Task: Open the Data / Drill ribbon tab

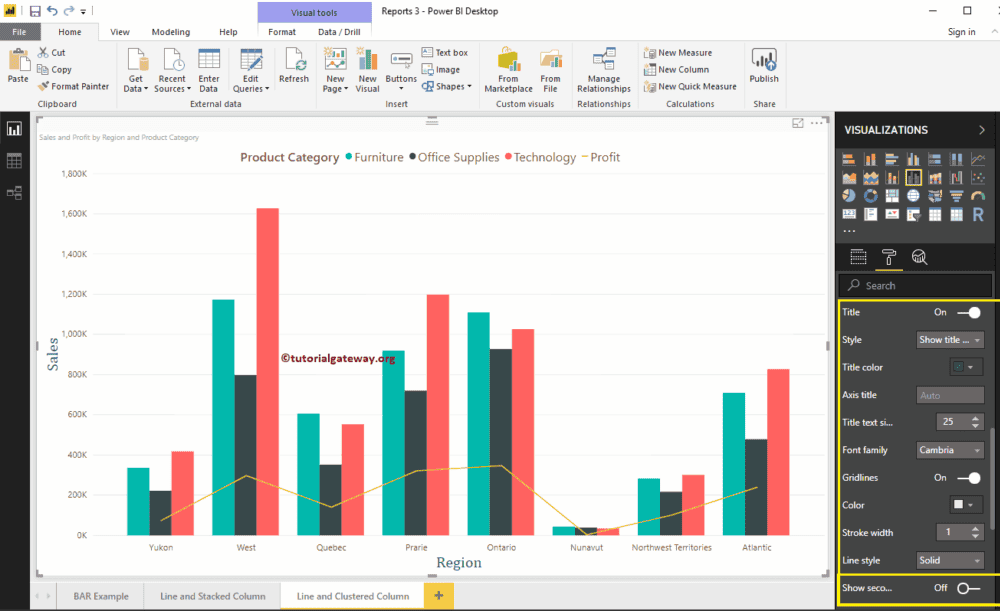Action: 339,32
